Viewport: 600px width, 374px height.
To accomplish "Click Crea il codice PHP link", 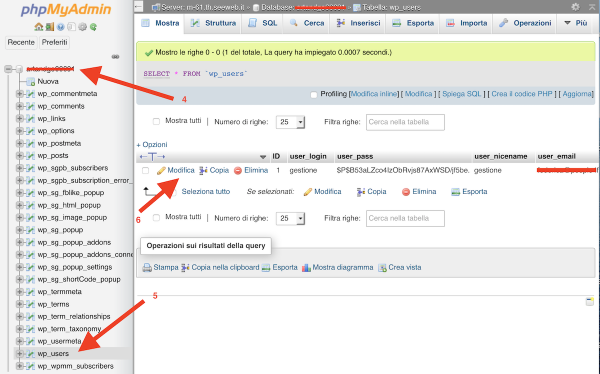I will [x=522, y=94].
